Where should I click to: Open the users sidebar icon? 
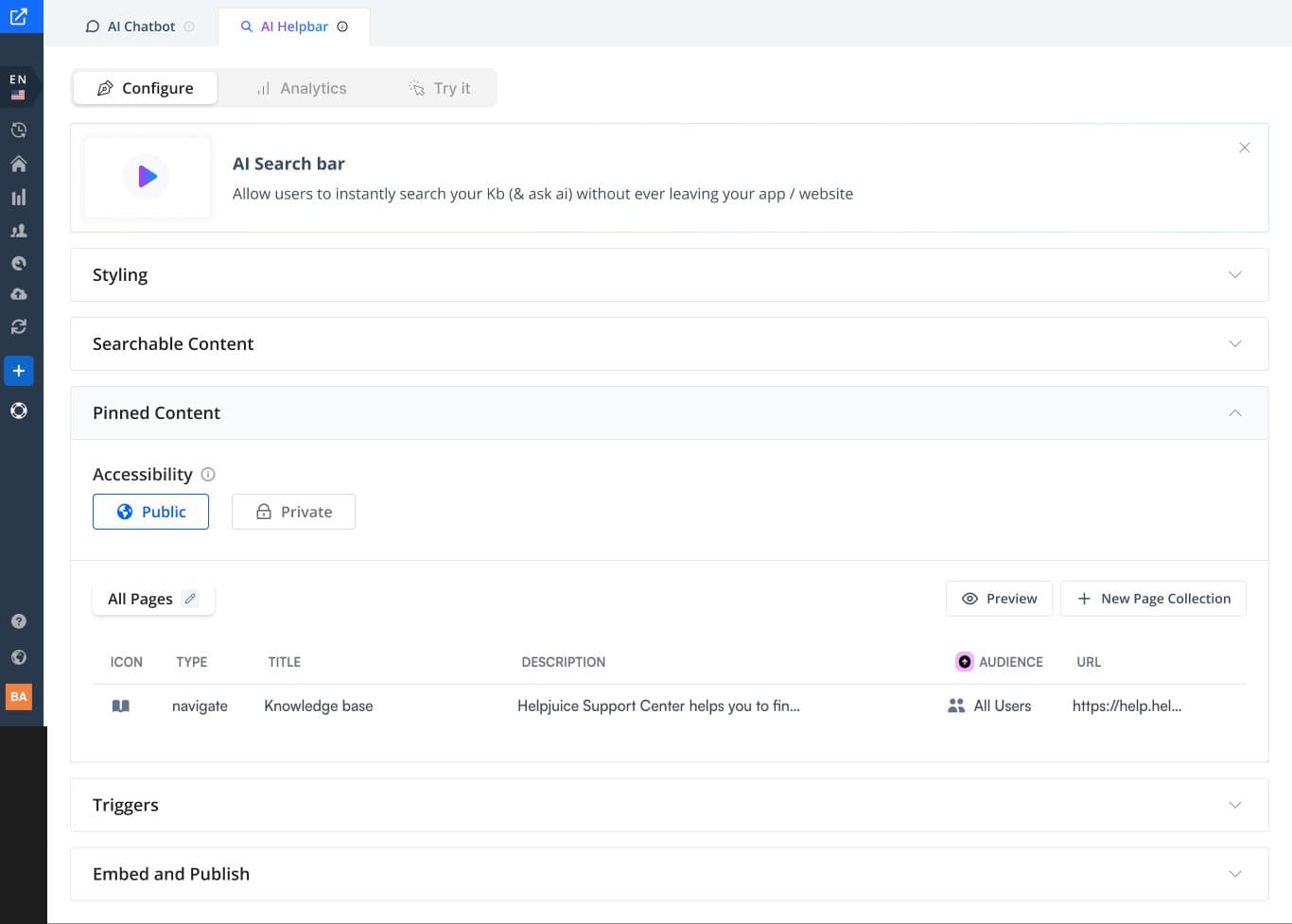(x=18, y=231)
